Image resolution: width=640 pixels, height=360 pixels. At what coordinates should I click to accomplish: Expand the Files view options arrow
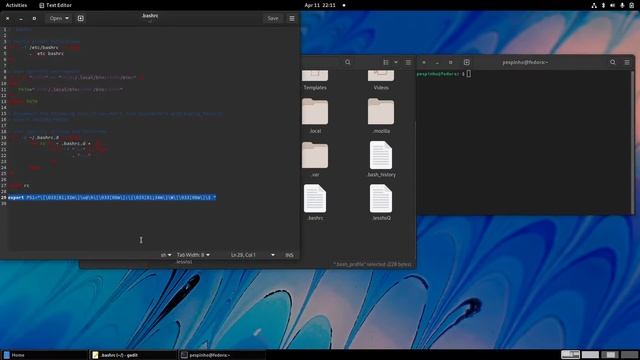(396, 62)
